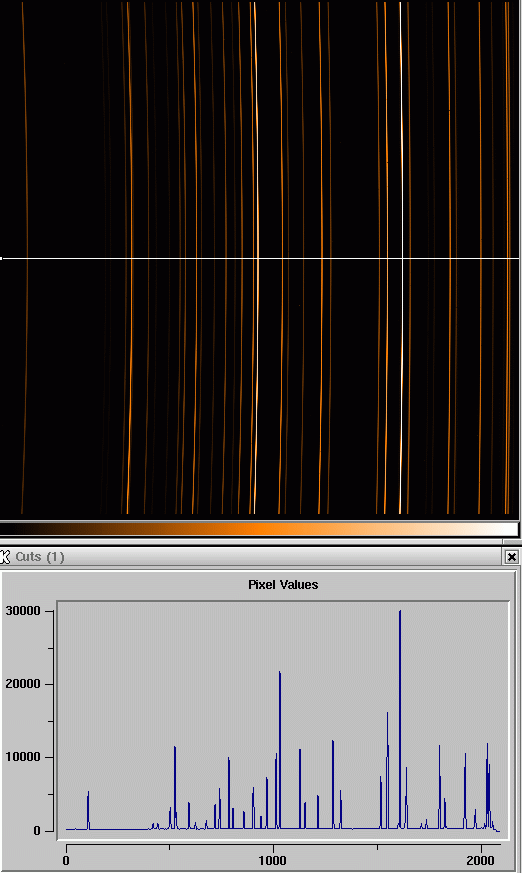Click the 10000 y-axis label
The width and height of the screenshot is (522, 873).
[x=23, y=757]
